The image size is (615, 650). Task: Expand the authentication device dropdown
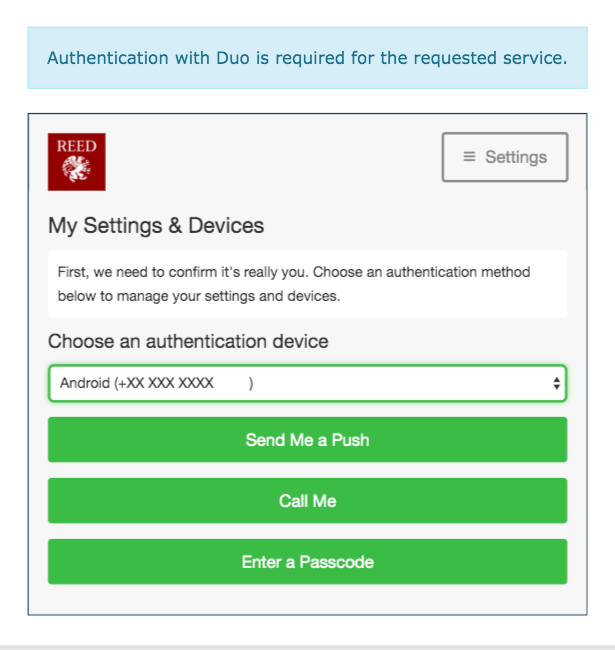(307, 383)
